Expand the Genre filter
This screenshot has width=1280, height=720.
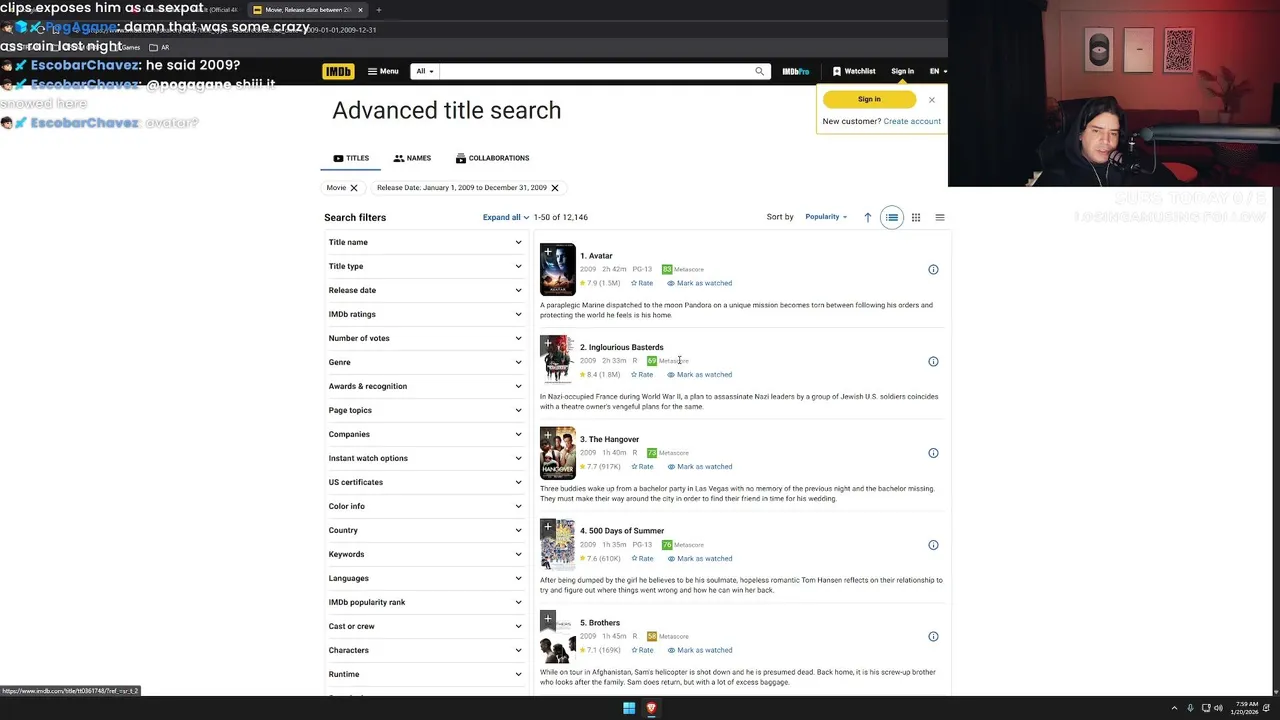[x=425, y=362]
